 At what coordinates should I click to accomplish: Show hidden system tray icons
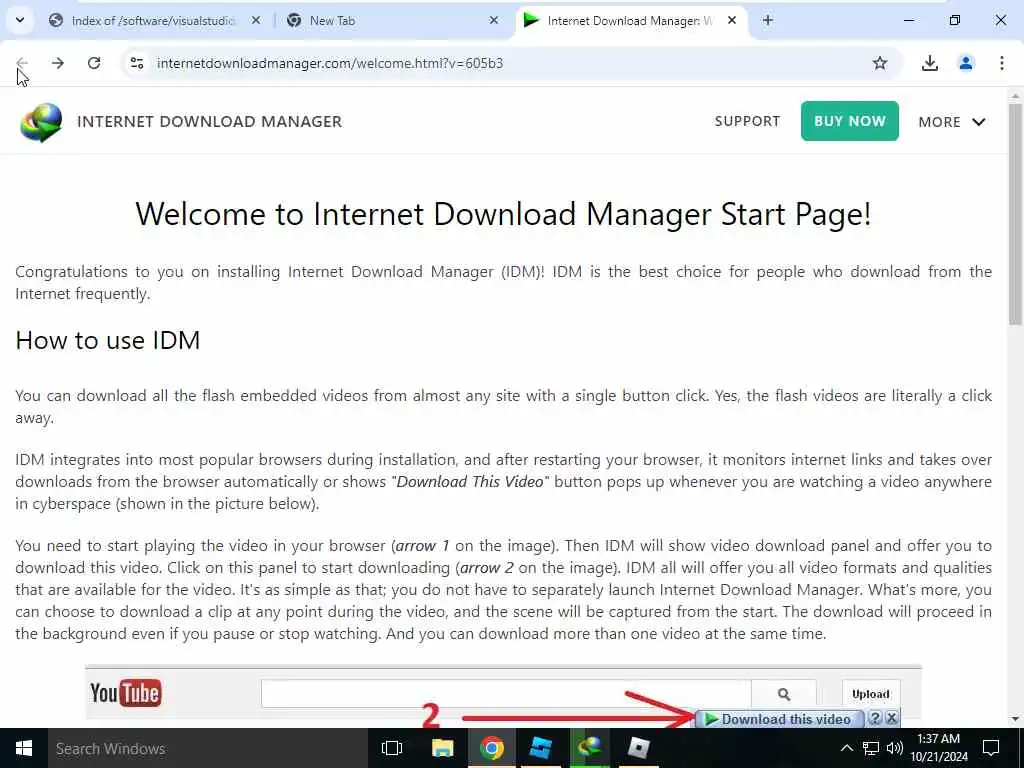point(846,748)
